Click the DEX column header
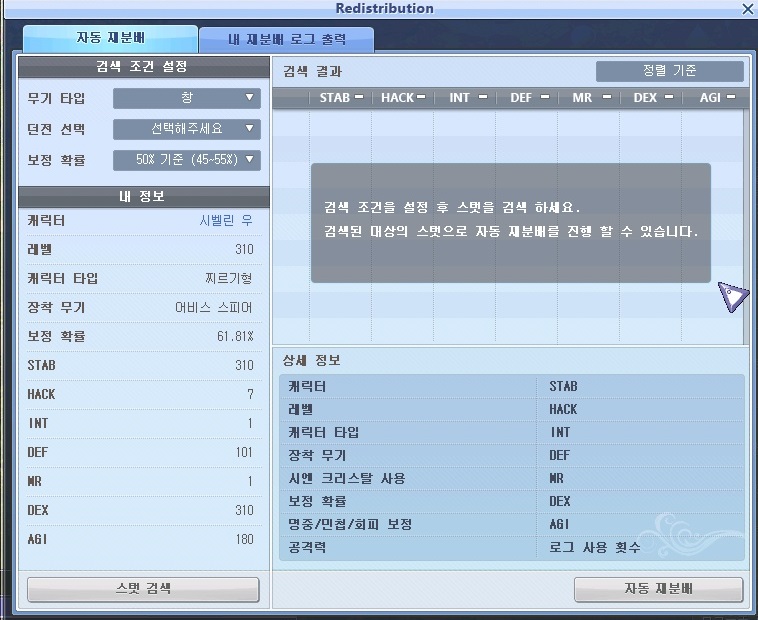 (645, 98)
